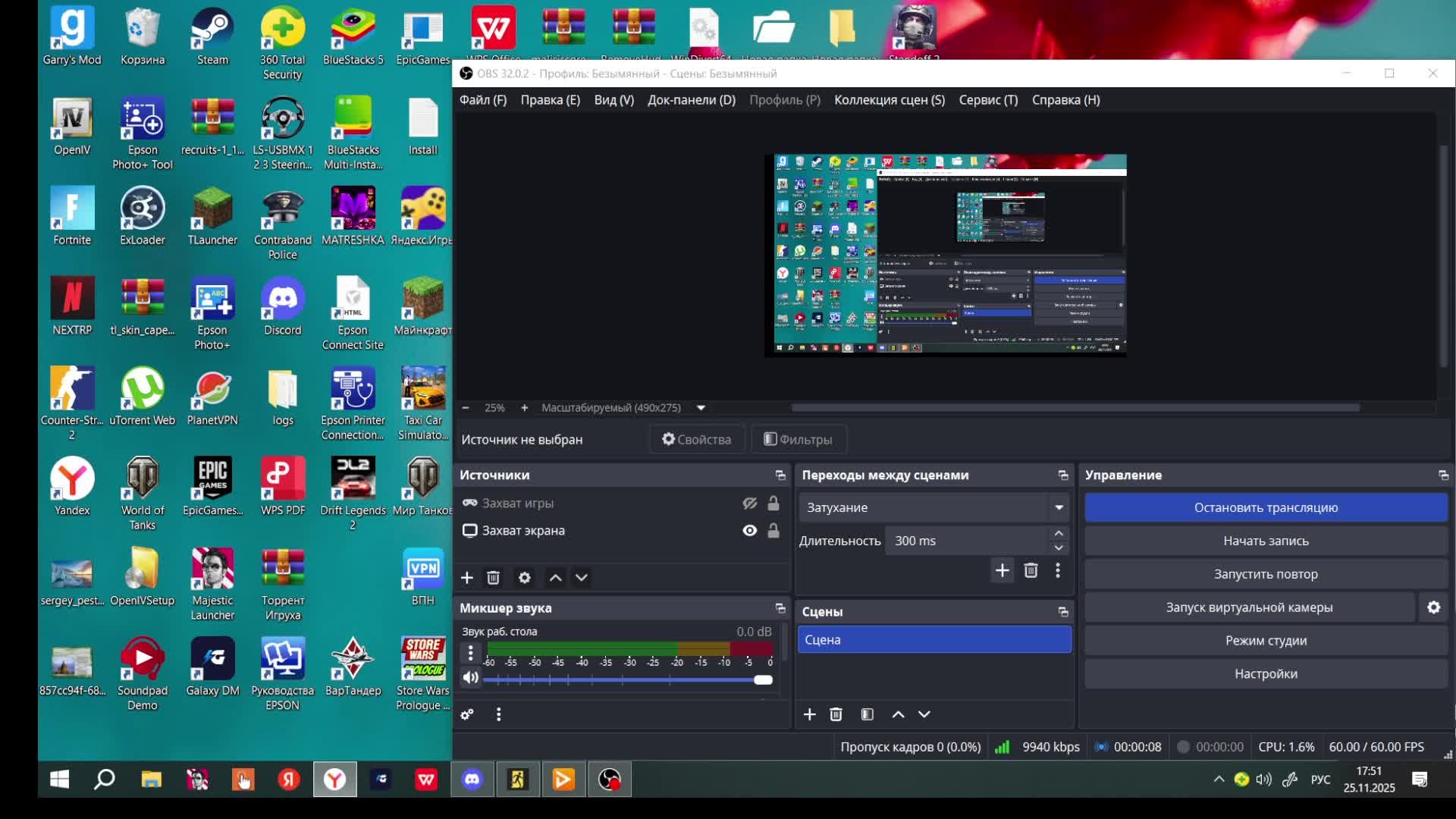Delete selected source with trash icon

coord(493,578)
